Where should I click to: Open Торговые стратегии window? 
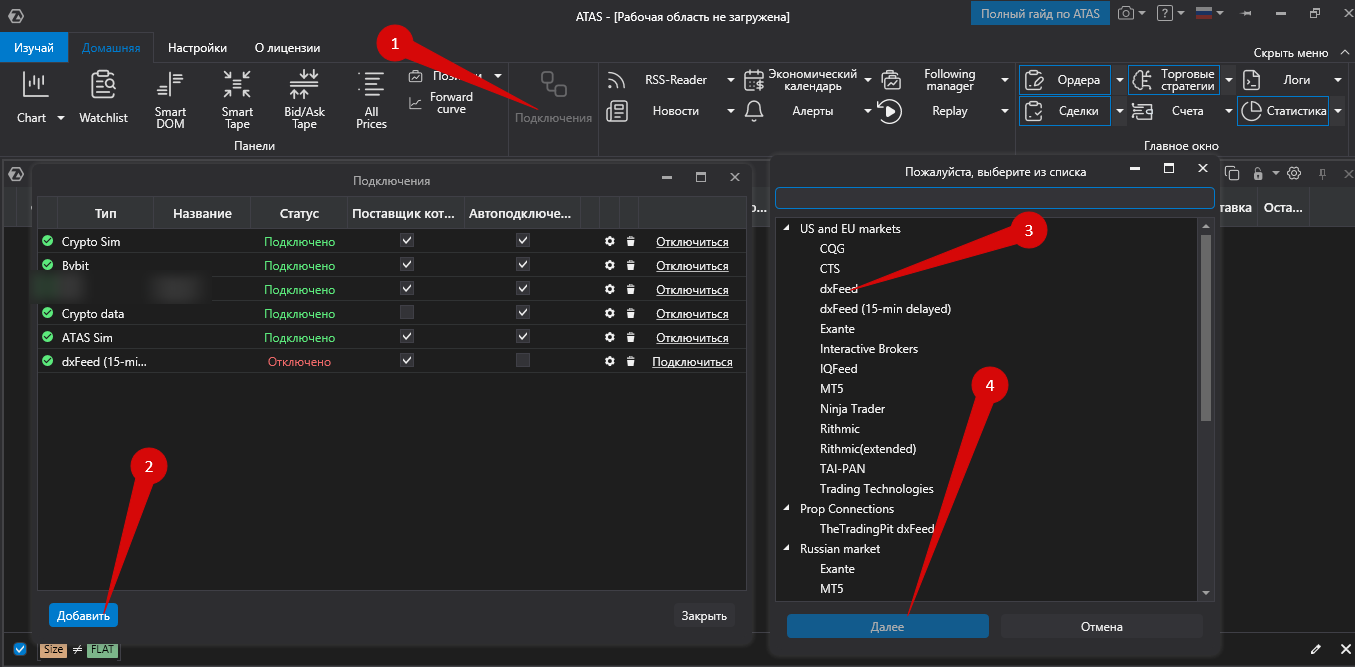(x=1174, y=80)
